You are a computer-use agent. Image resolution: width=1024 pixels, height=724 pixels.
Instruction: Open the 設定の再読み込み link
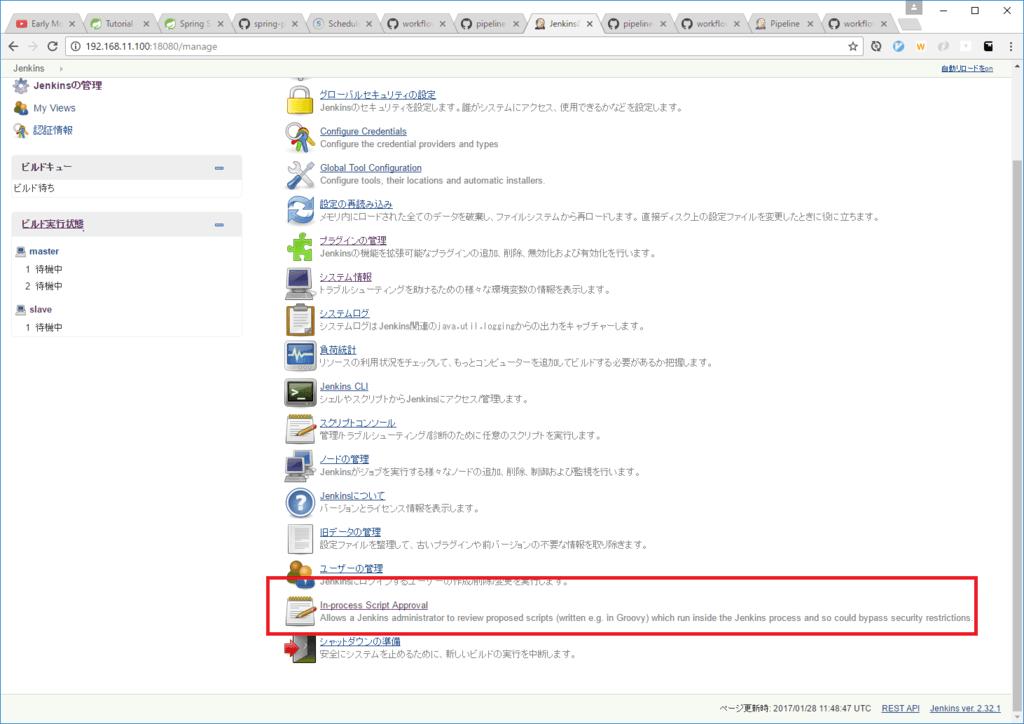pos(356,204)
